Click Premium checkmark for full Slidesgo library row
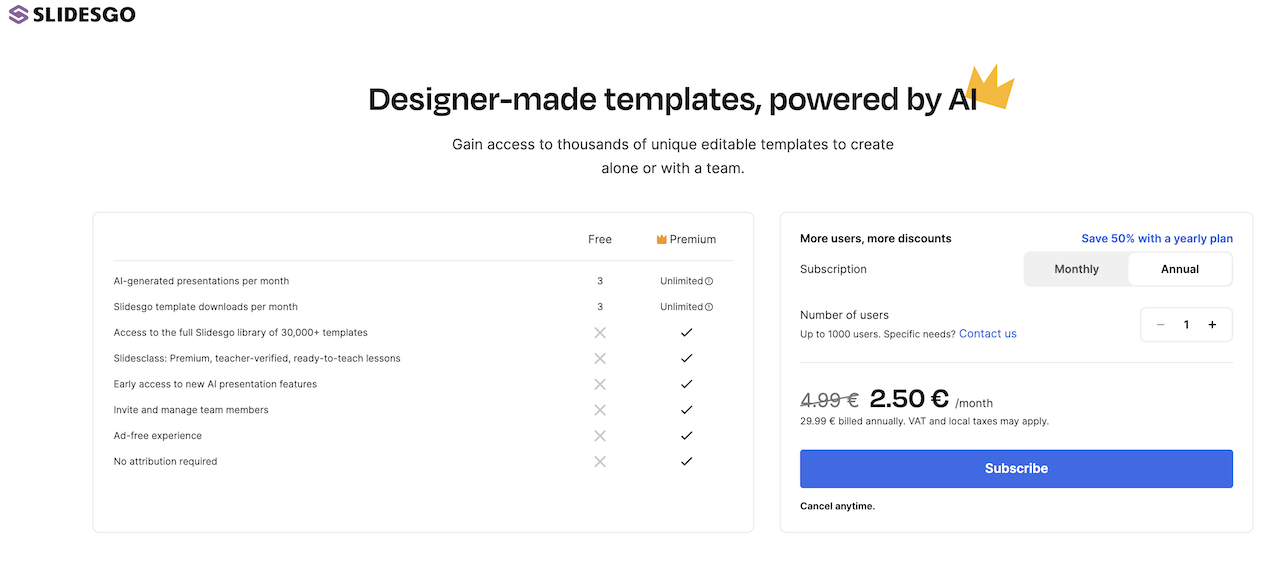The width and height of the screenshot is (1280, 580). coord(686,332)
